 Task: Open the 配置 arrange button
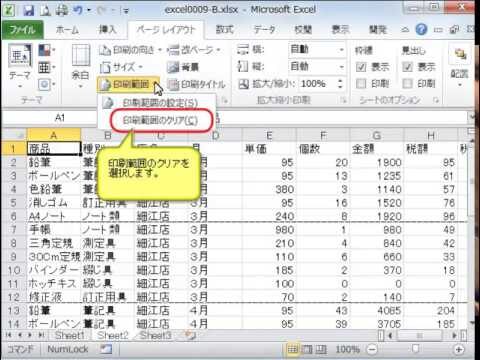coord(460,67)
